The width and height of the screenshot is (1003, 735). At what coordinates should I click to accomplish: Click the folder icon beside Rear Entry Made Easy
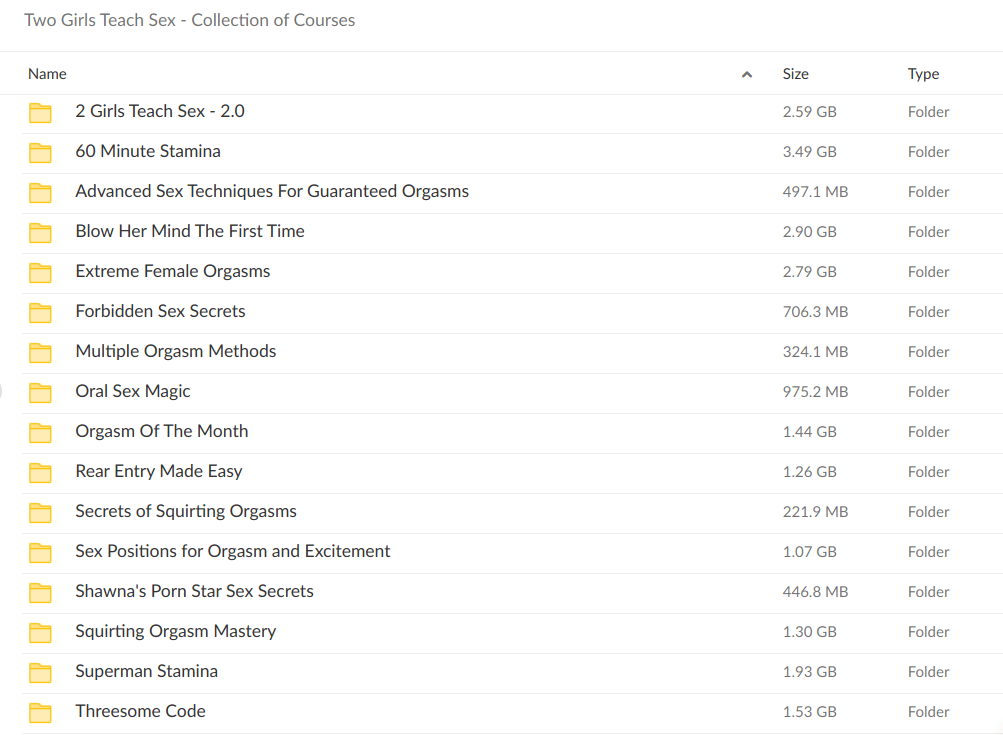pyautogui.click(x=40, y=472)
